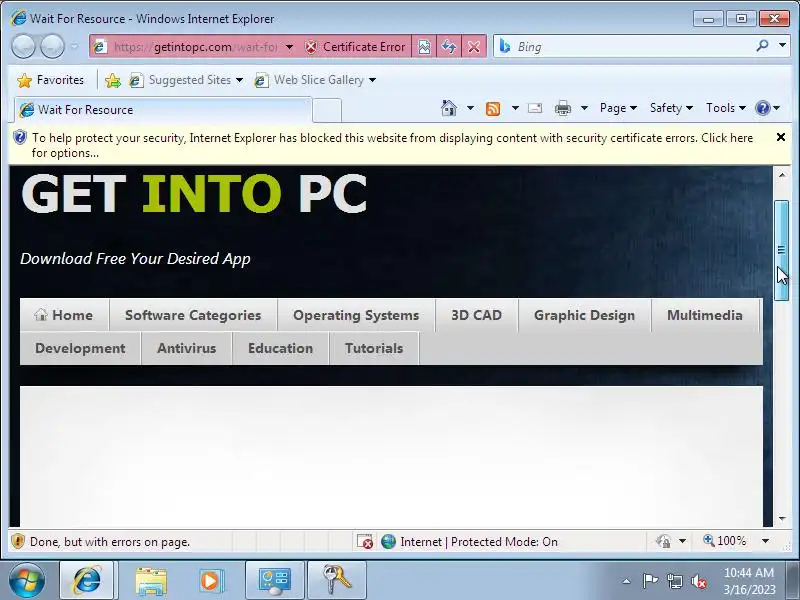This screenshot has width=800, height=600.
Task: Click the 100% zoom level button
Action: tap(725, 541)
